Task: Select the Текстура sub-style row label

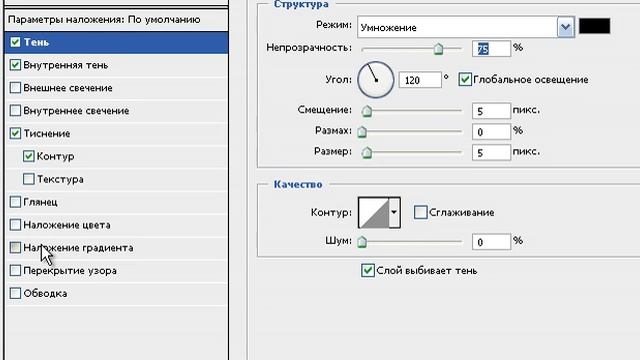Action: [60, 179]
